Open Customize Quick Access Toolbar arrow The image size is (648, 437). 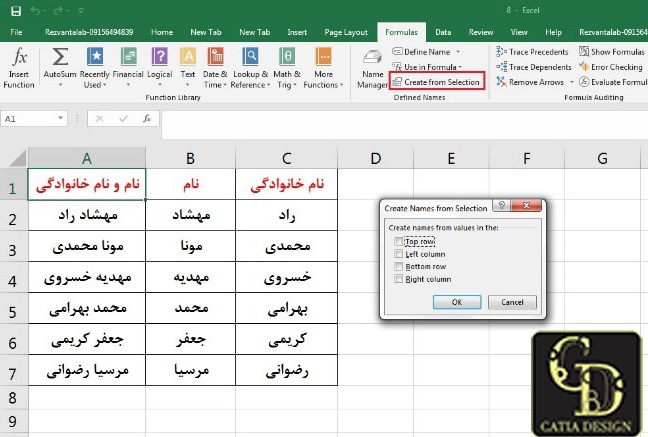click(x=81, y=11)
